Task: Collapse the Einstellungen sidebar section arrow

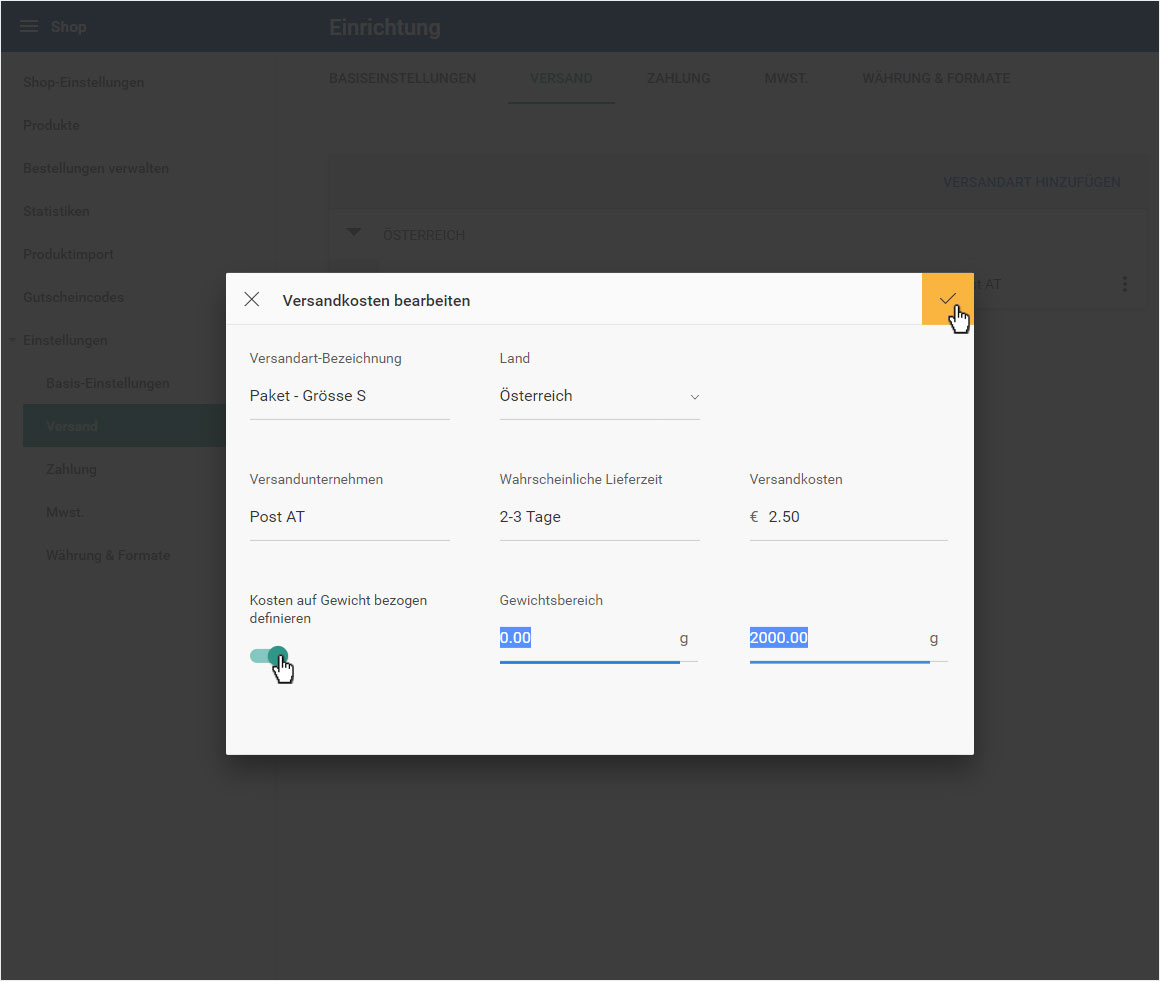Action: (x=13, y=340)
